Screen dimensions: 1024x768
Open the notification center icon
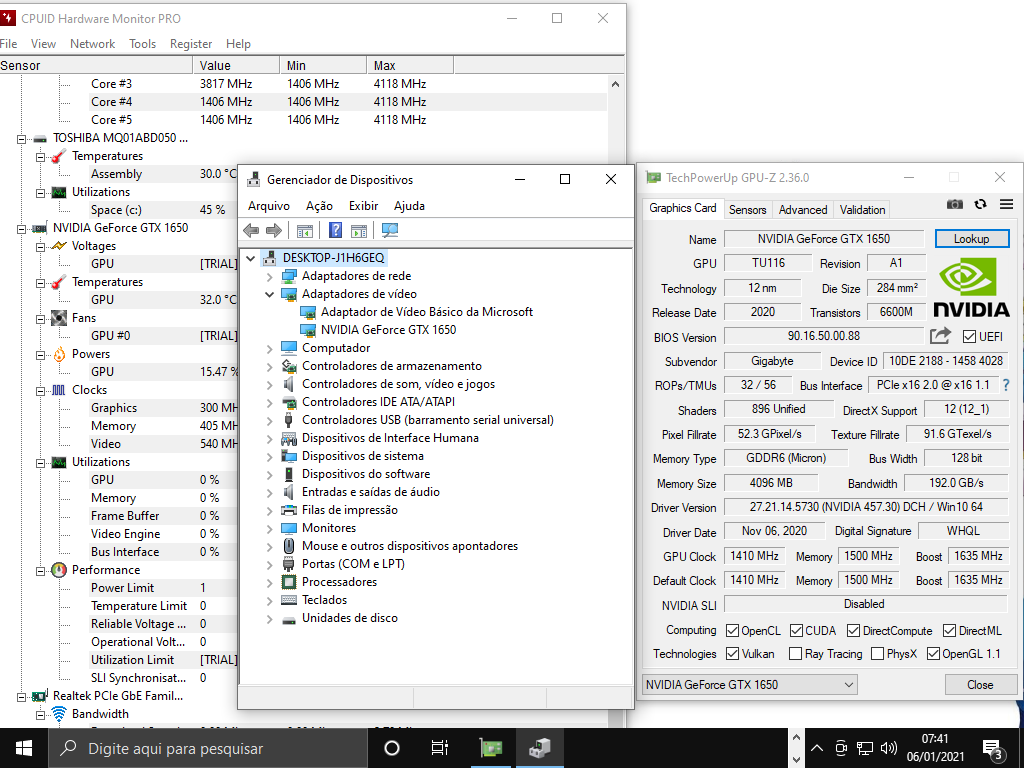click(x=993, y=750)
